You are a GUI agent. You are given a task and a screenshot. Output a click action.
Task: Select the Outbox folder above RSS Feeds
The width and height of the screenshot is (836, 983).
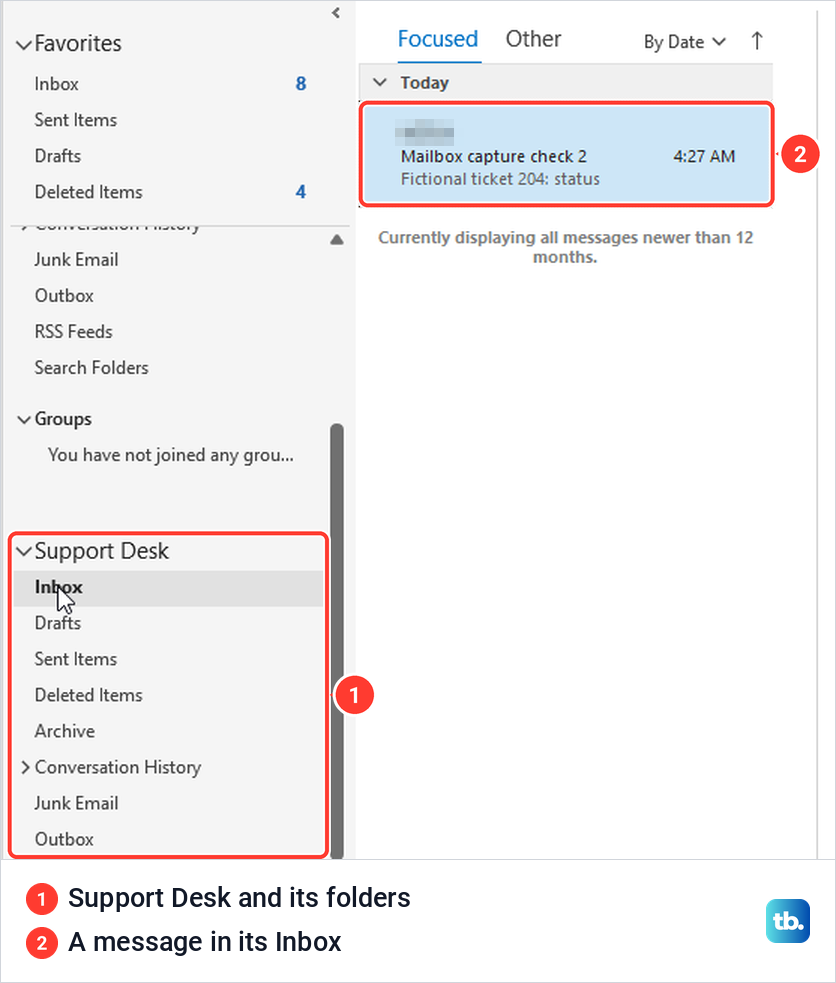(x=64, y=295)
